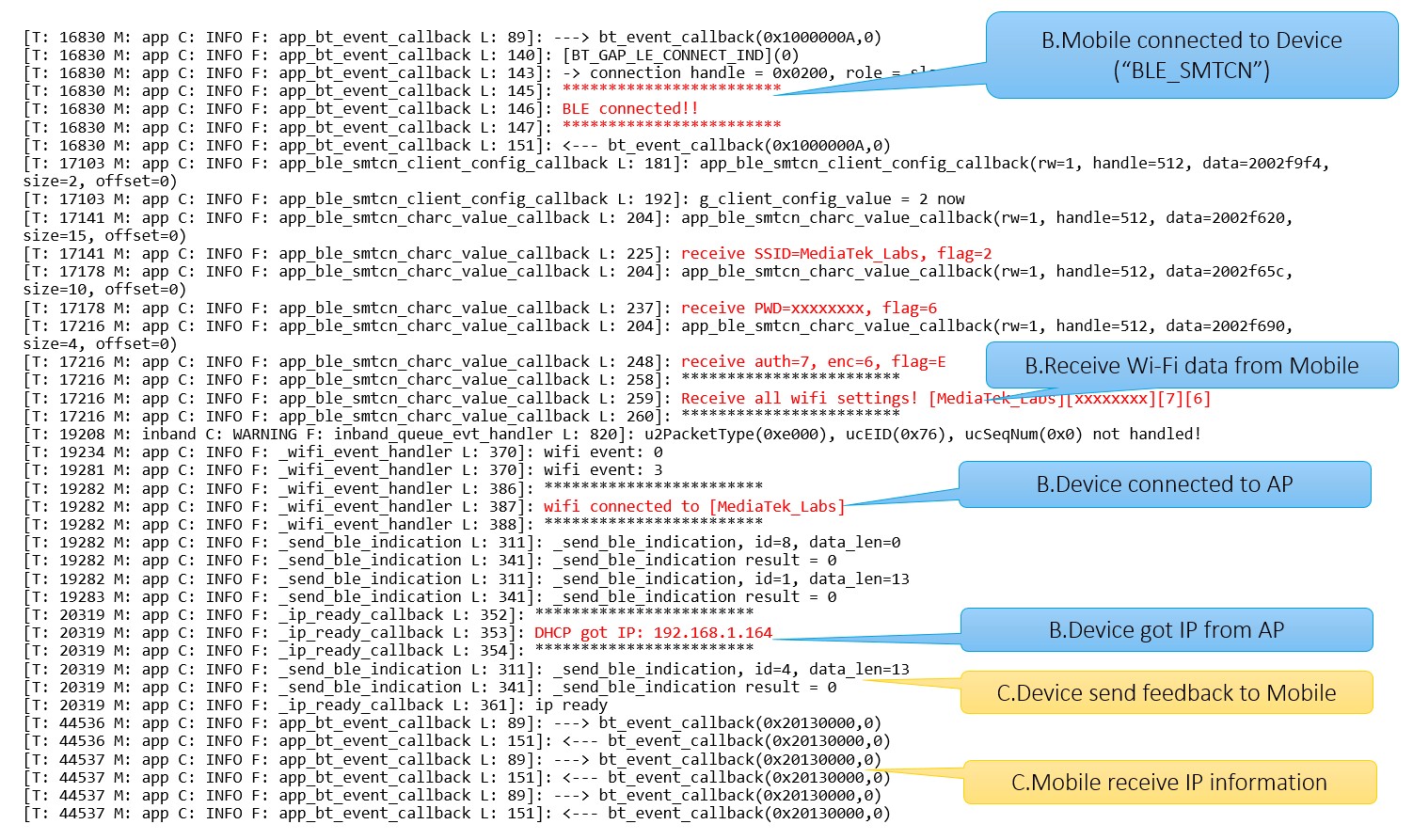Select red "receive PWD=xxxxxxxx, flag=6" text
Screen dimensions: 1413x840
pyautogui.click(x=809, y=309)
